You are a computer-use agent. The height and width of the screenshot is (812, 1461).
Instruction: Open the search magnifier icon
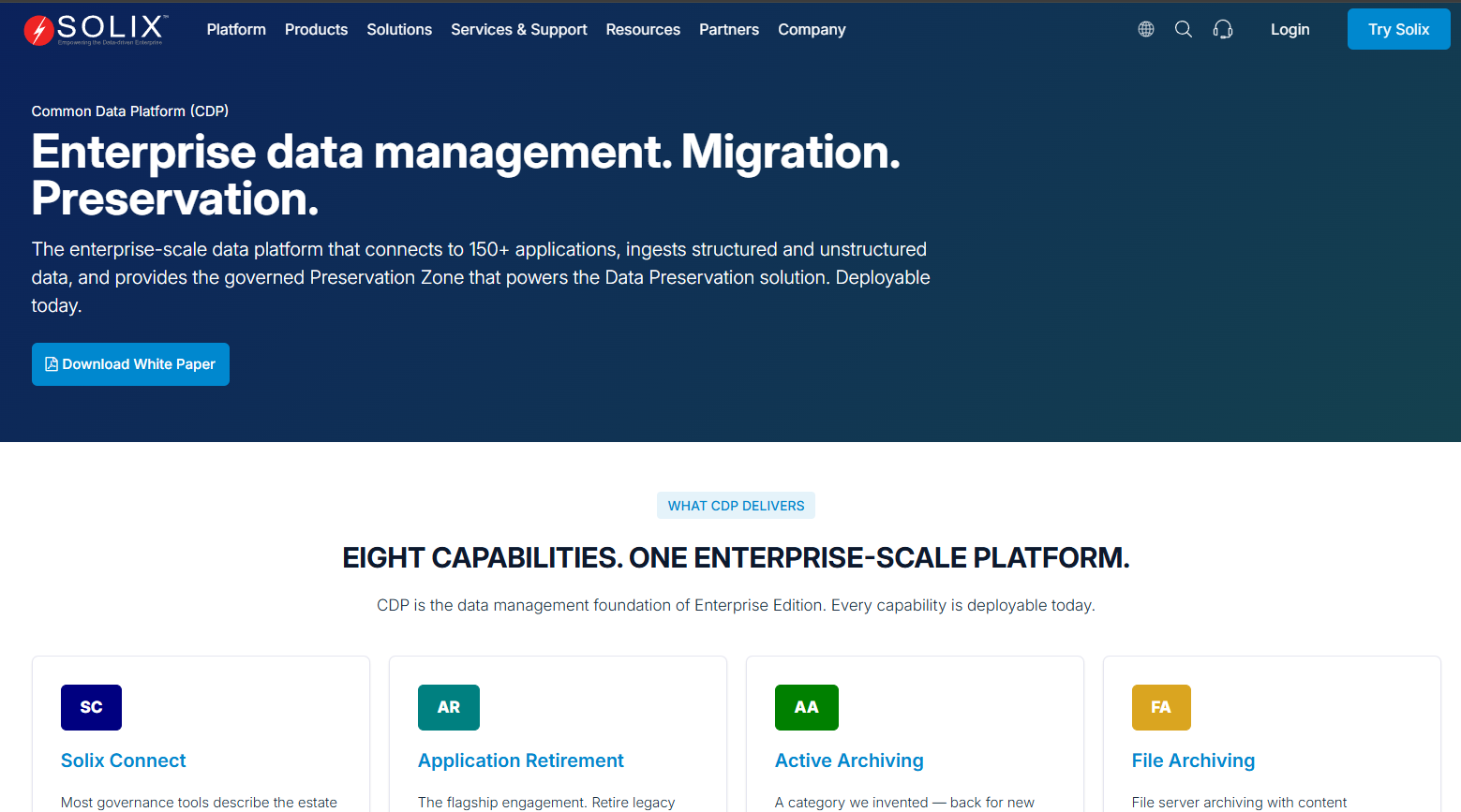(x=1184, y=29)
